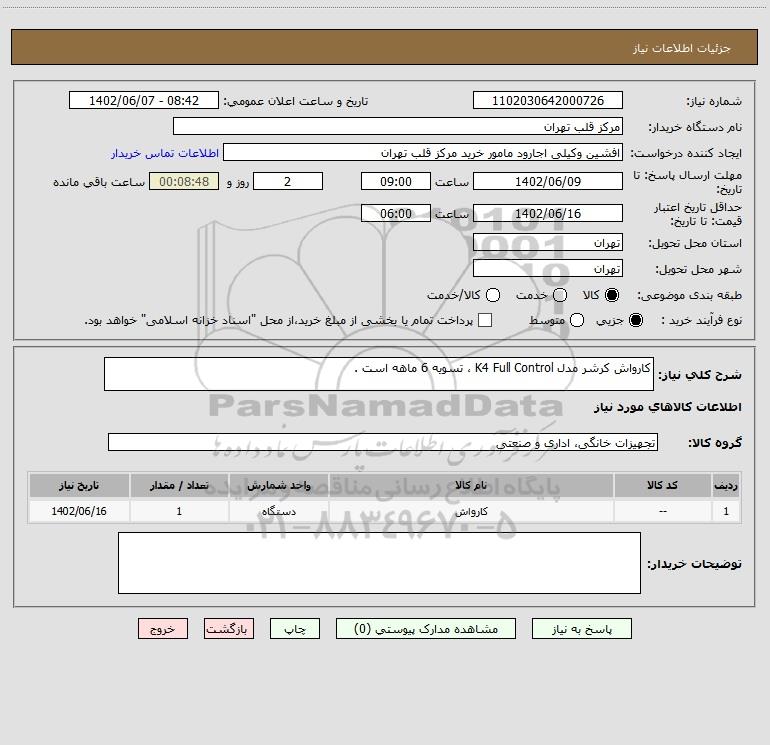Select the خدمت radio button
The width and height of the screenshot is (770, 745).
click(560, 295)
